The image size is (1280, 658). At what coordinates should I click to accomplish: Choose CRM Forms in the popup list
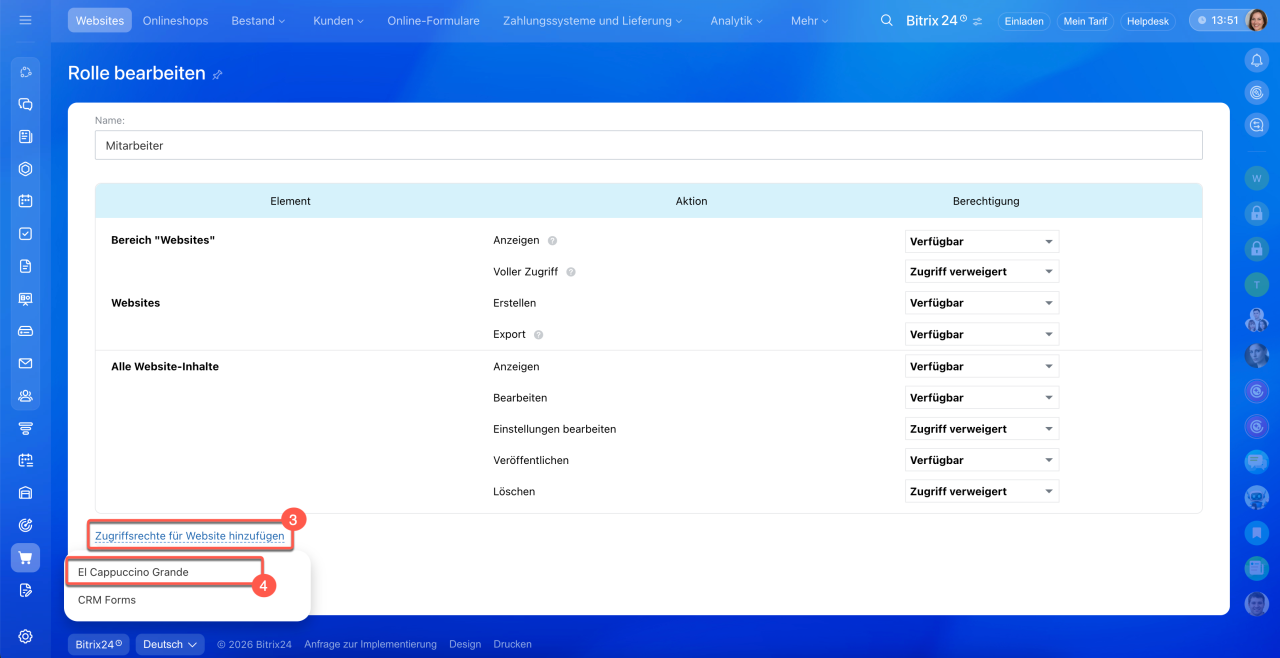pos(107,600)
